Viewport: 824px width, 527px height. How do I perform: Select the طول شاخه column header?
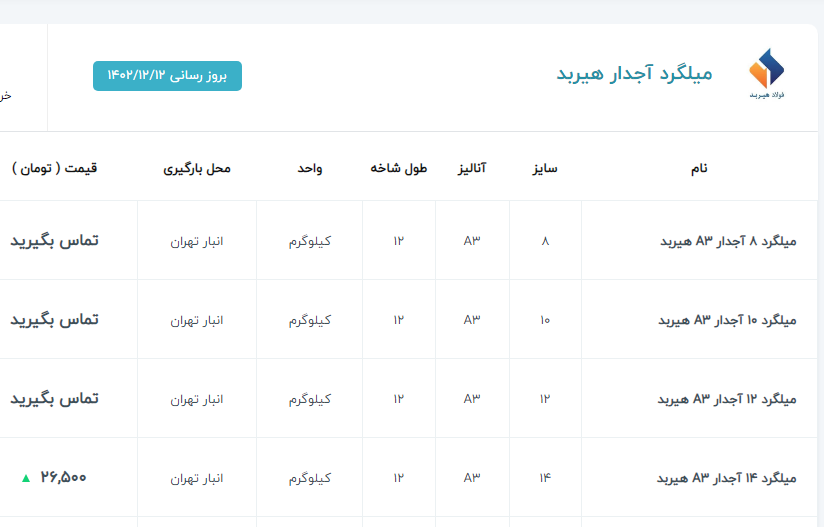(399, 168)
